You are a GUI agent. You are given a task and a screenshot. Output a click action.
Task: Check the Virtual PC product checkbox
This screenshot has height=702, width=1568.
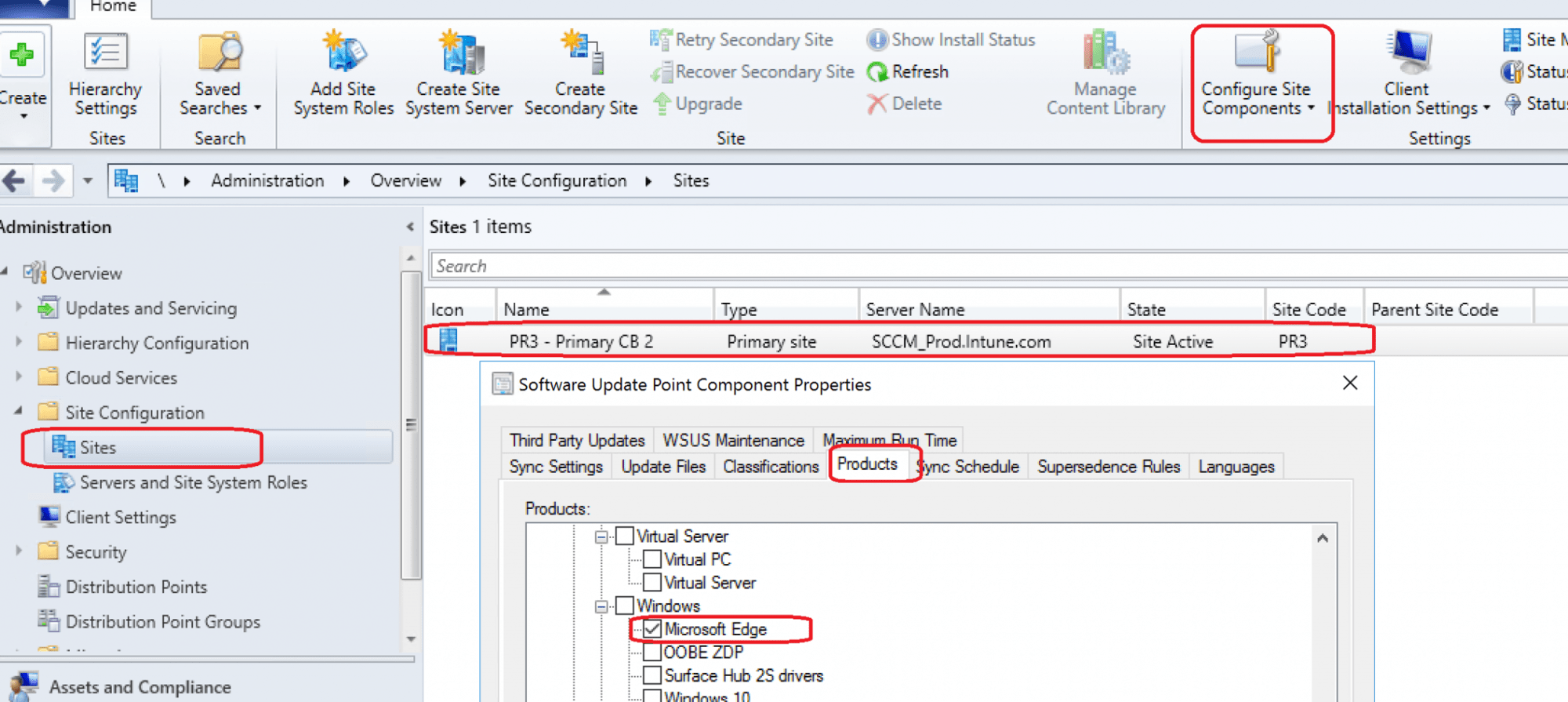point(652,559)
